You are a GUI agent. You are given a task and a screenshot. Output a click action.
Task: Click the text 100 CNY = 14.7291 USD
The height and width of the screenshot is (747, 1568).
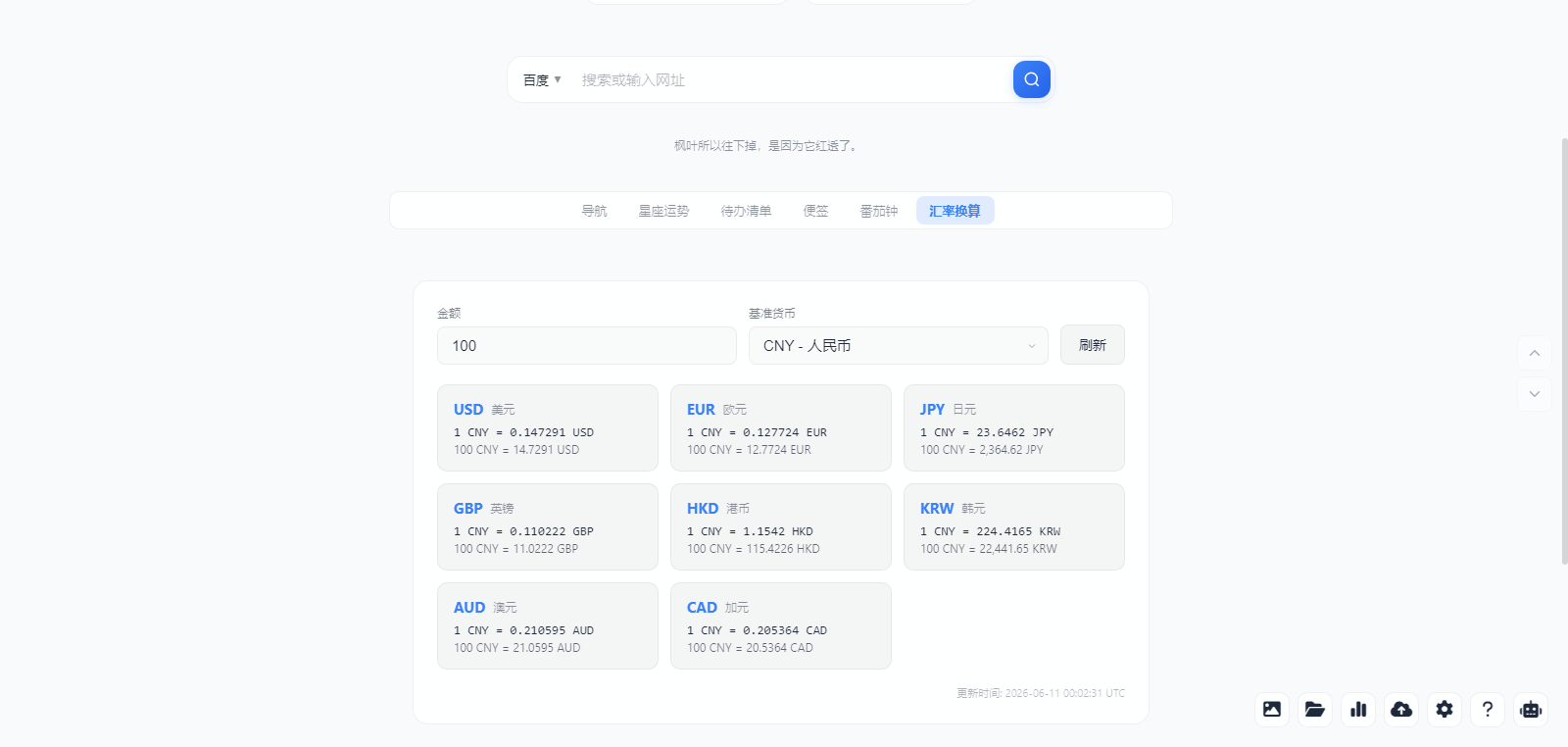[516, 450]
